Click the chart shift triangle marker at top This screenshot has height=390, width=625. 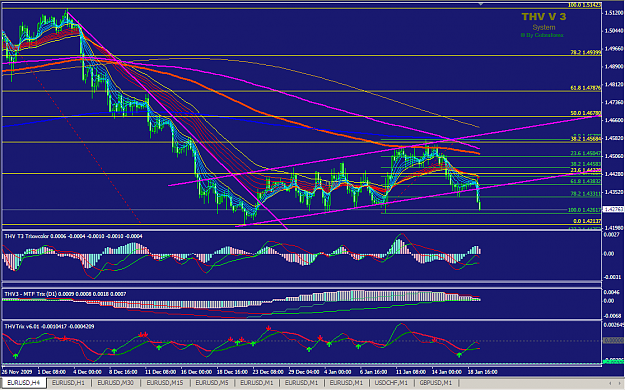pyautogui.click(x=481, y=4)
